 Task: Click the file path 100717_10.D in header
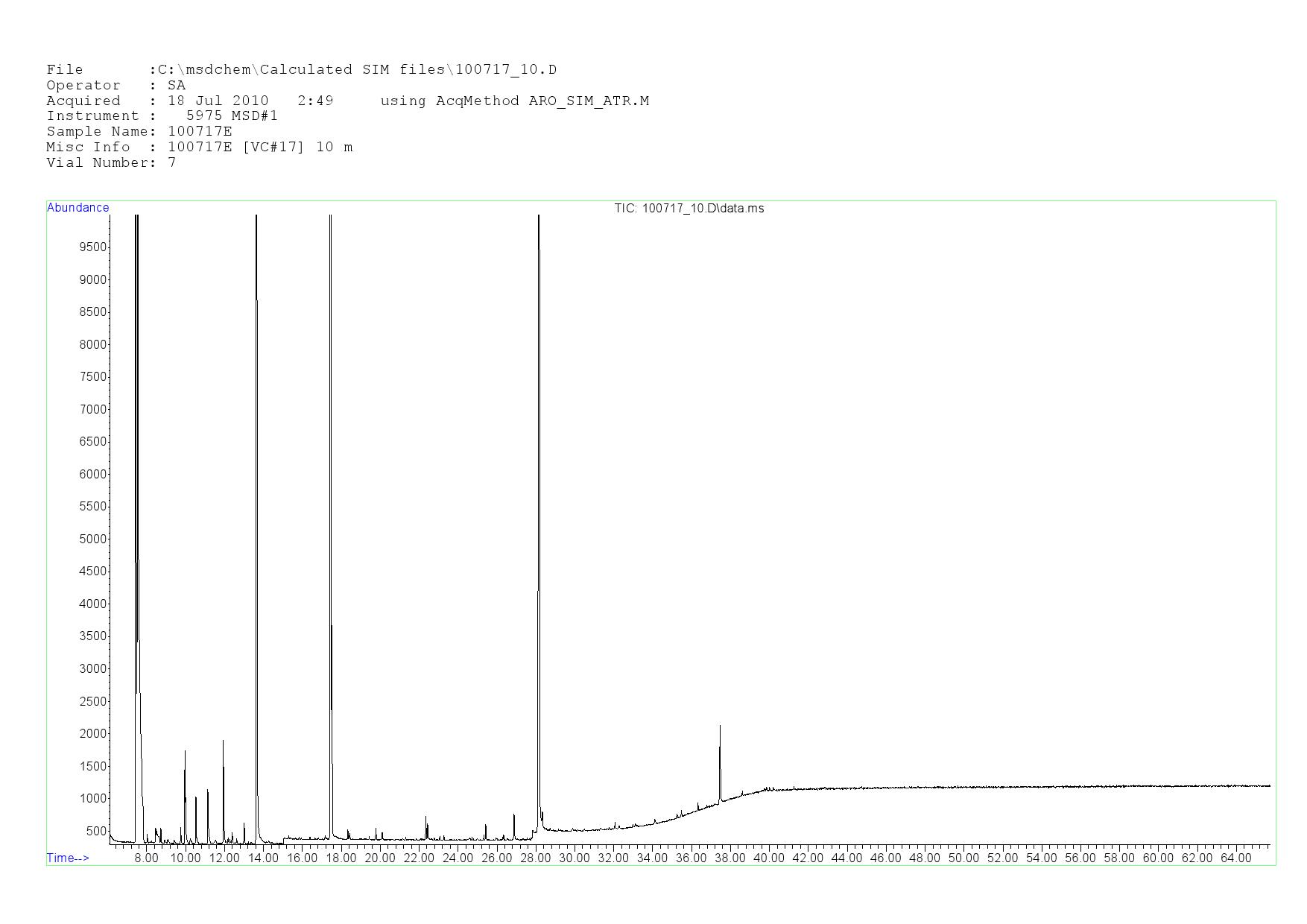click(x=506, y=69)
